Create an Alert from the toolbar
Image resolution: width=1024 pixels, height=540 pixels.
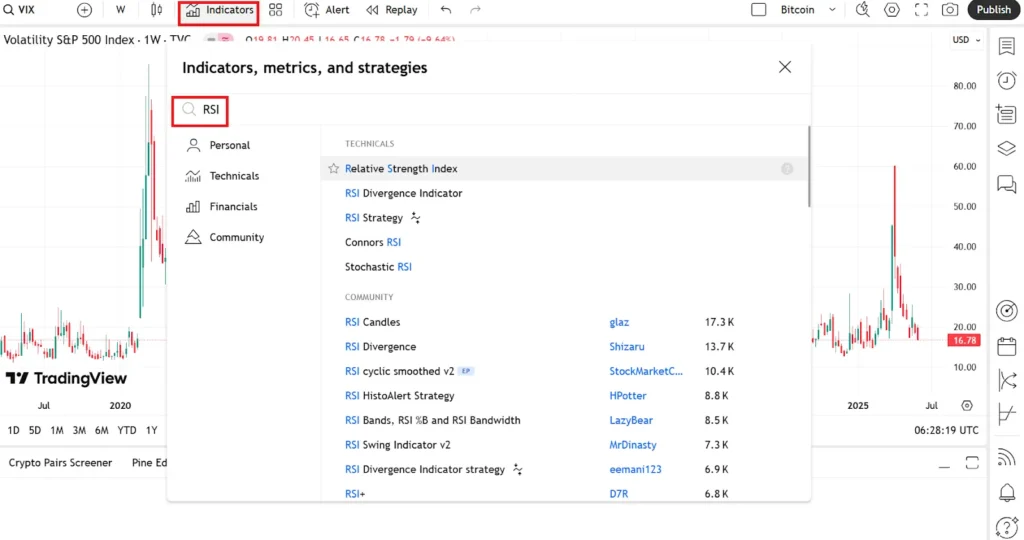[327, 10]
